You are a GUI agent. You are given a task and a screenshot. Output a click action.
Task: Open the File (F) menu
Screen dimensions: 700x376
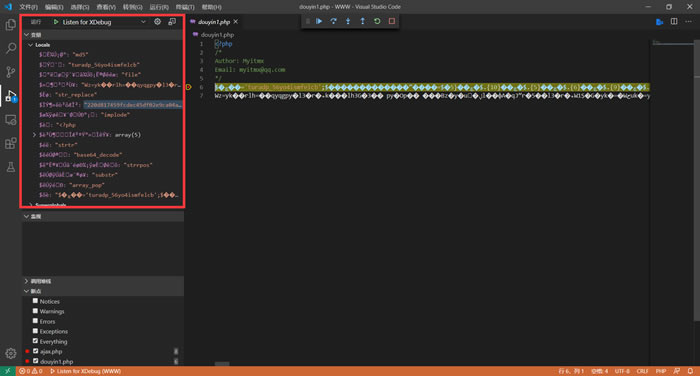(x=28, y=7)
